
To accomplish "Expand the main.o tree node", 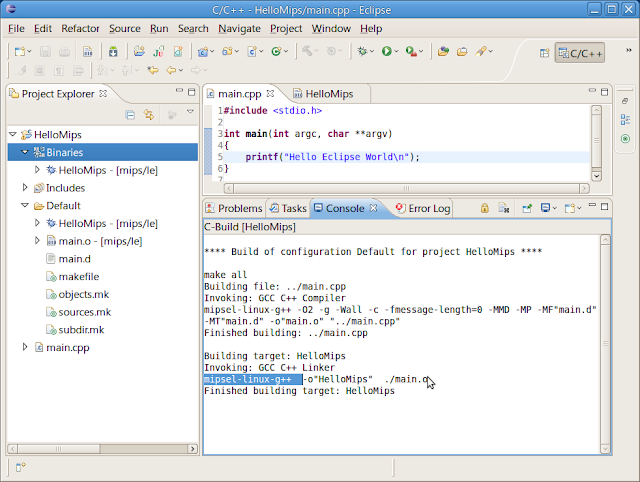I will click(x=37, y=241).
